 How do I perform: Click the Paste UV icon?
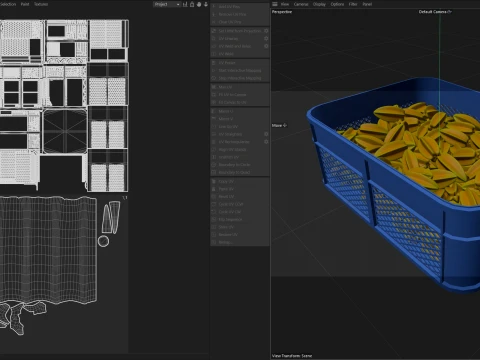tap(214, 189)
